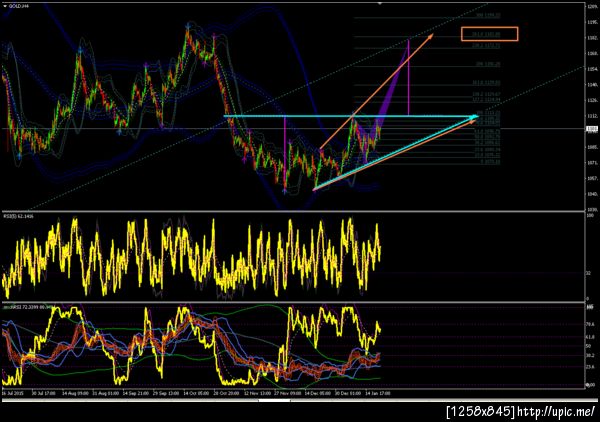Click the 1112 price axis label
Viewport: 600px width, 422px height.
(x=592, y=116)
